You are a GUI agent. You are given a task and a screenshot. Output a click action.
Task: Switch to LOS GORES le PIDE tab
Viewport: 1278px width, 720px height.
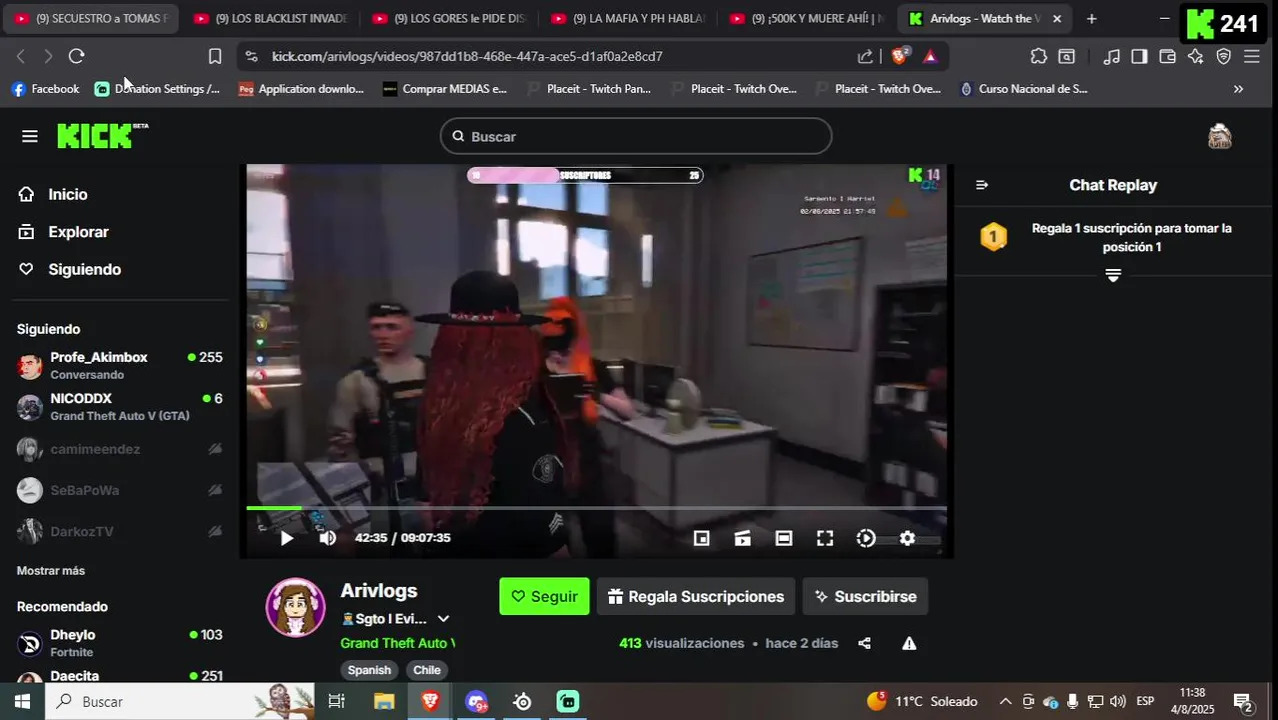click(450, 19)
